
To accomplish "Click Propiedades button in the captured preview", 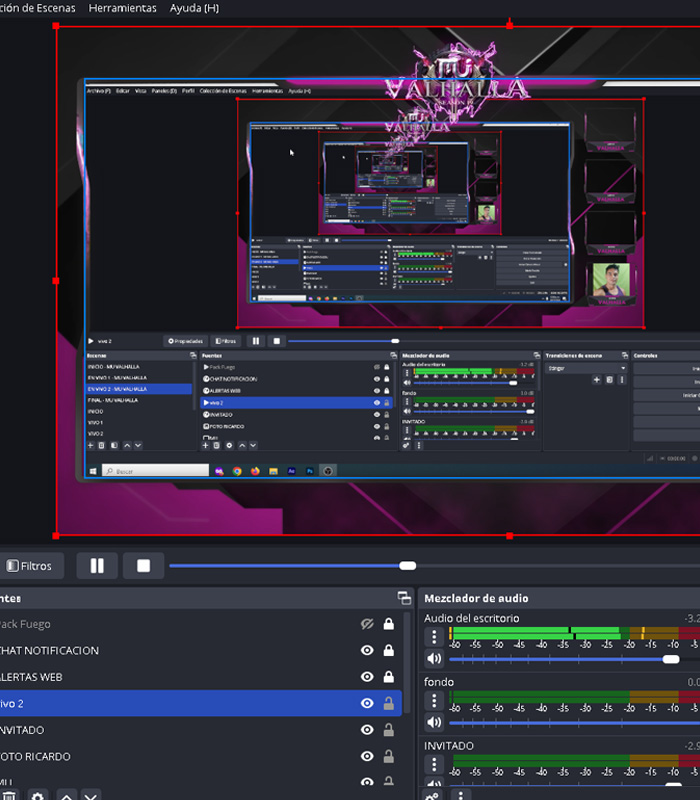I will (186, 341).
